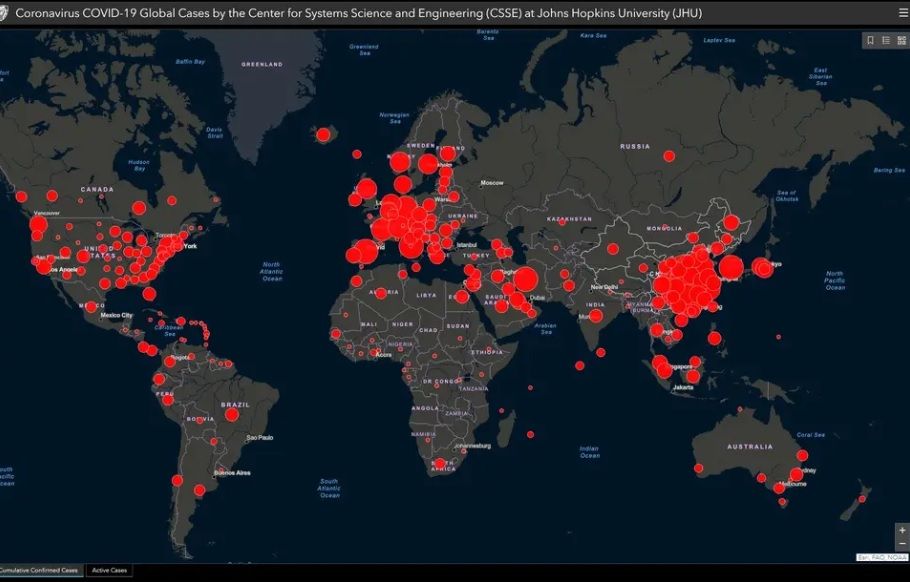Screen dimensions: 910x582
Task: Click the Moscow city label
Action: [x=492, y=183]
